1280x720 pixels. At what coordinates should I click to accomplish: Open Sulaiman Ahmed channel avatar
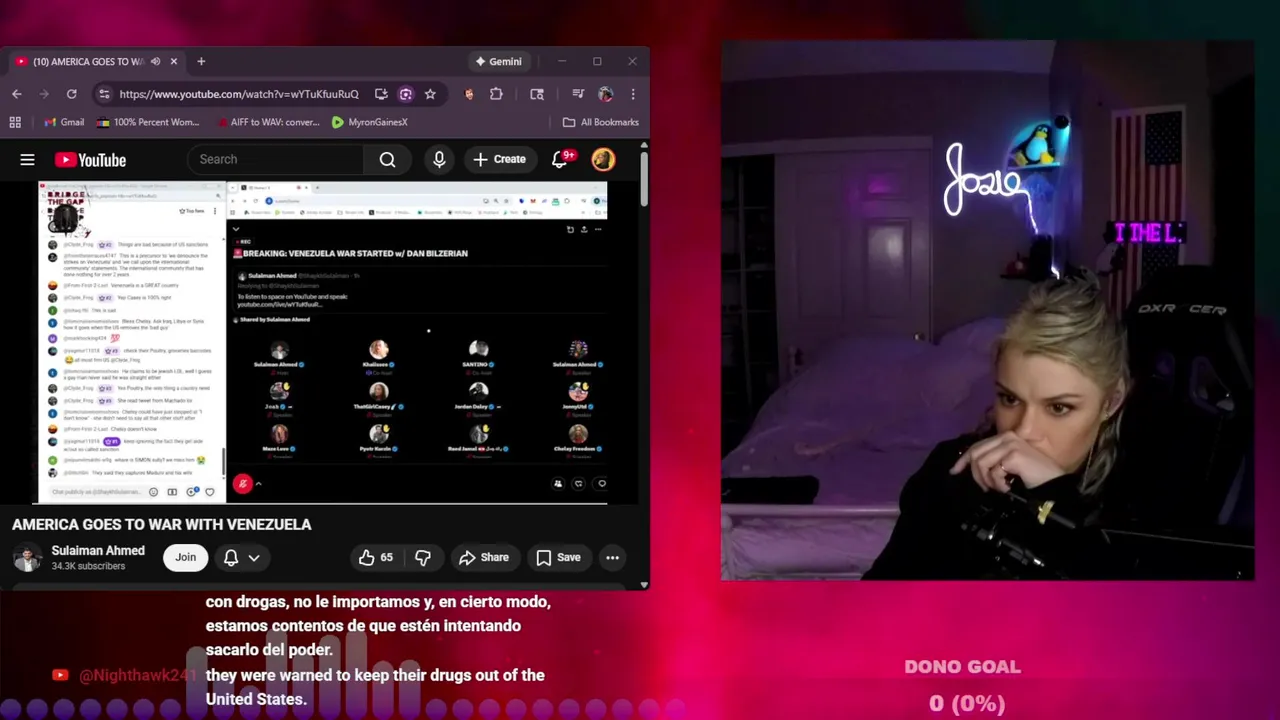(27, 558)
